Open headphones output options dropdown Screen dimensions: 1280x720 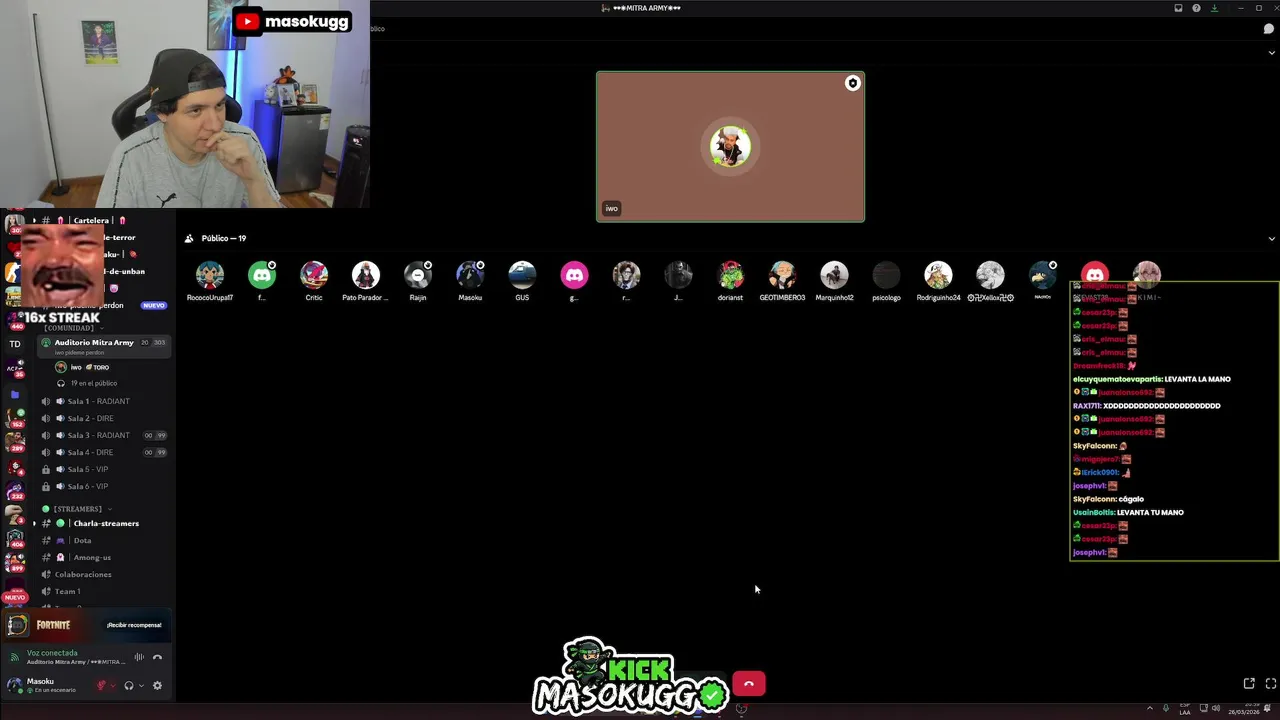pos(141,685)
